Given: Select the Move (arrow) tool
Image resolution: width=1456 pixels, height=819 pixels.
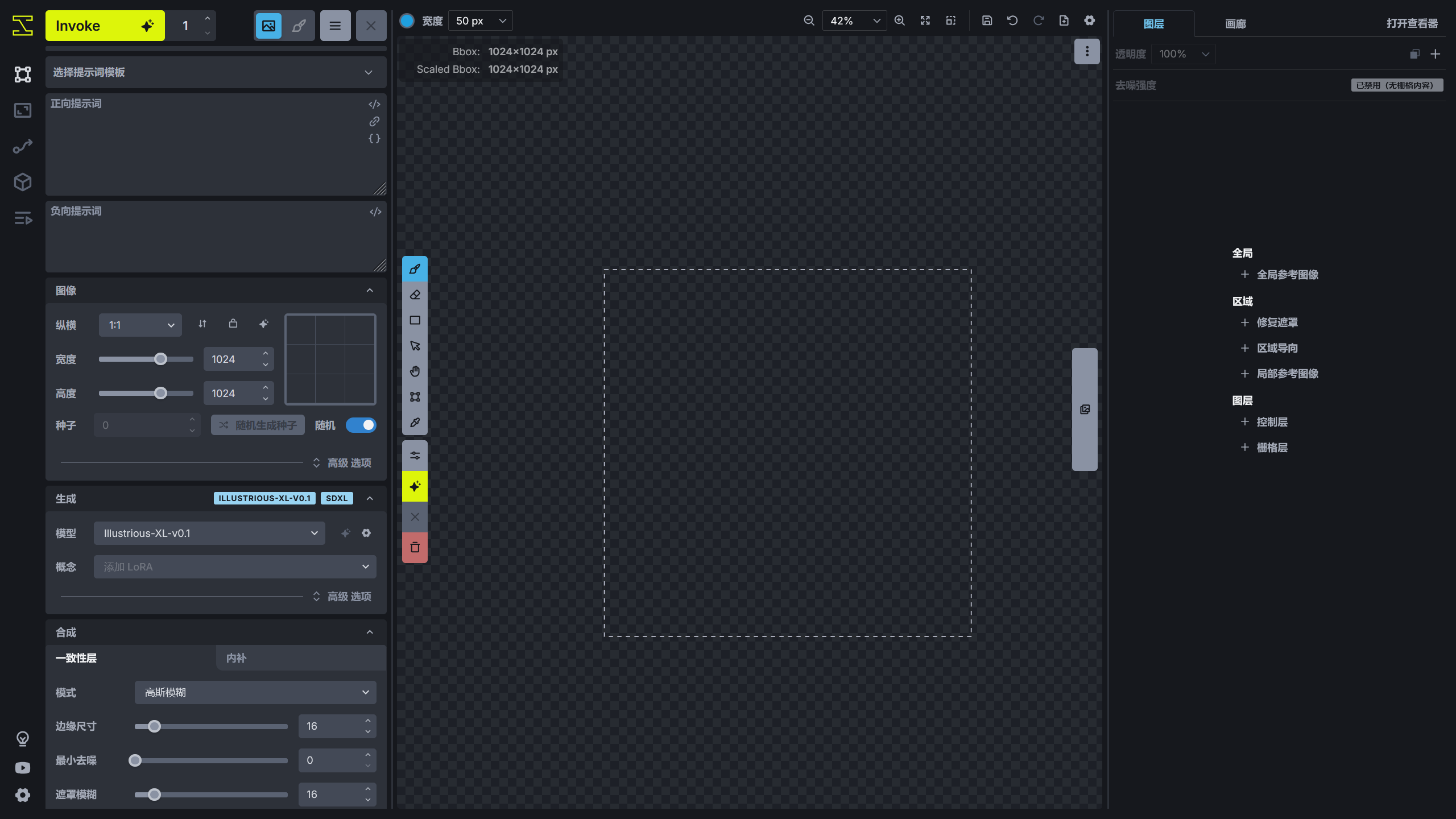Looking at the screenshot, I should (415, 346).
